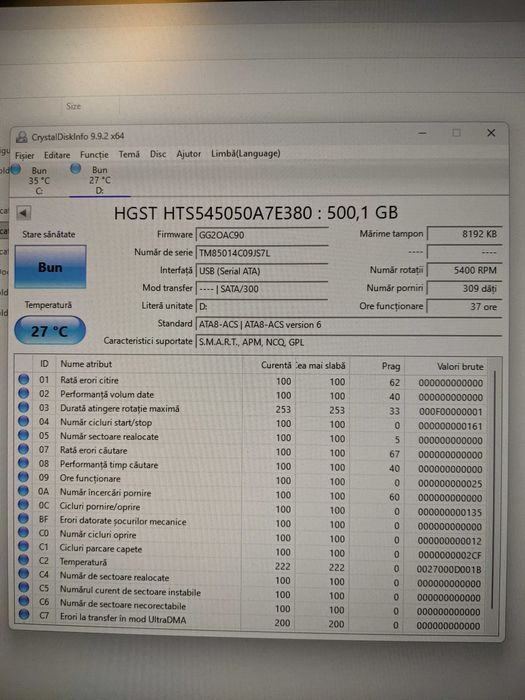Click status icon for Erori datorate șocurilor mecanice
Viewport: 525px width, 700px height.
pos(24,518)
